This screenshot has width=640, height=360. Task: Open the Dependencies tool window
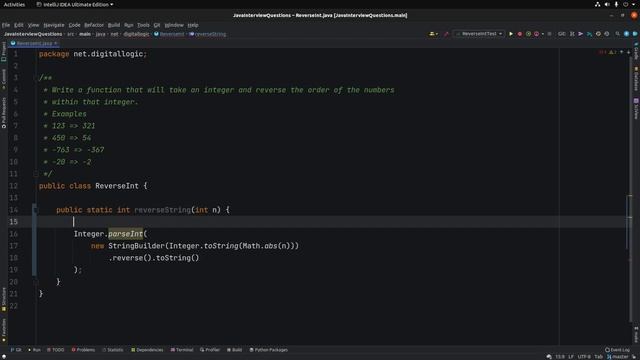[x=147, y=350]
